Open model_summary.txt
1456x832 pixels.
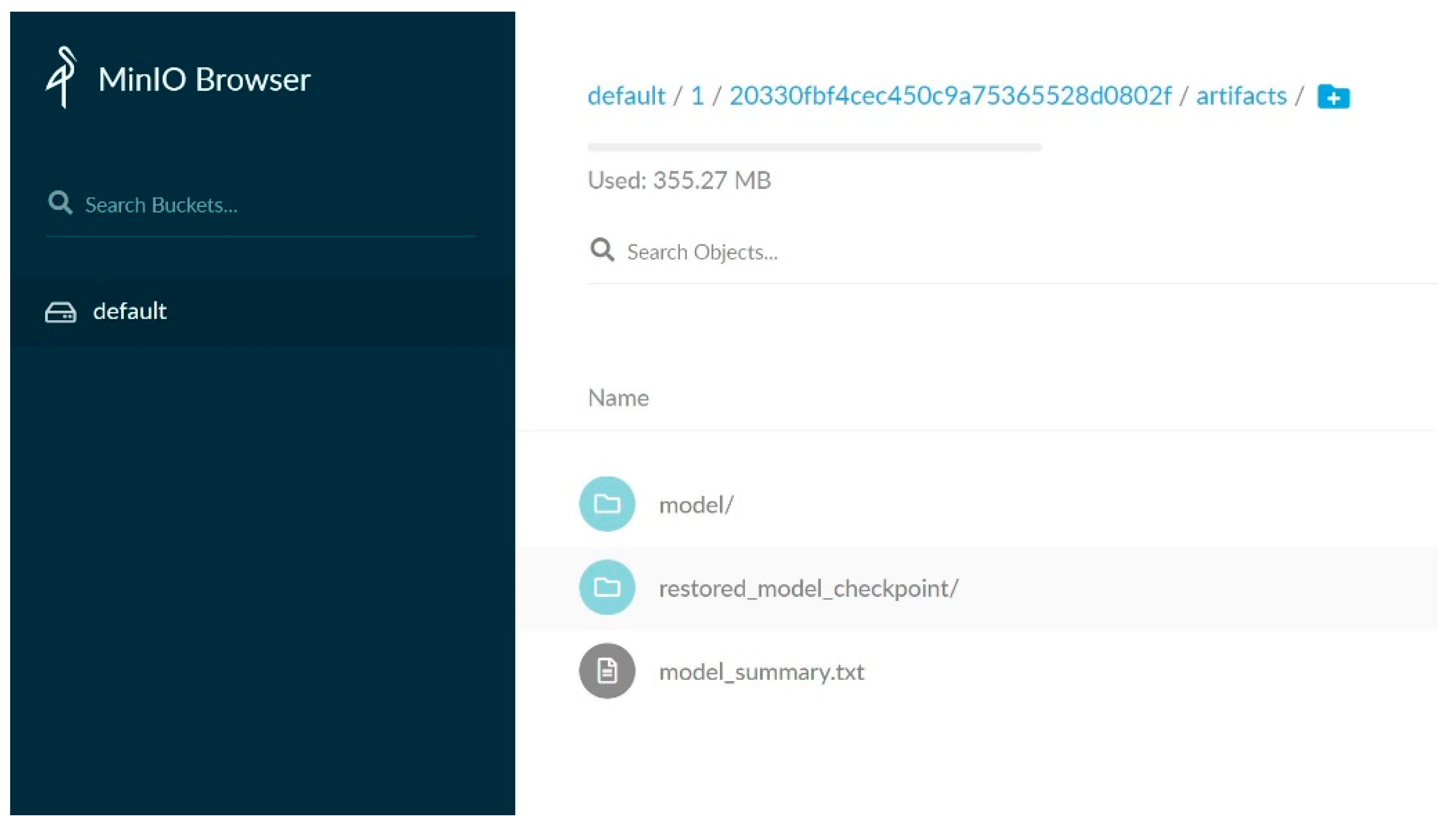click(762, 671)
